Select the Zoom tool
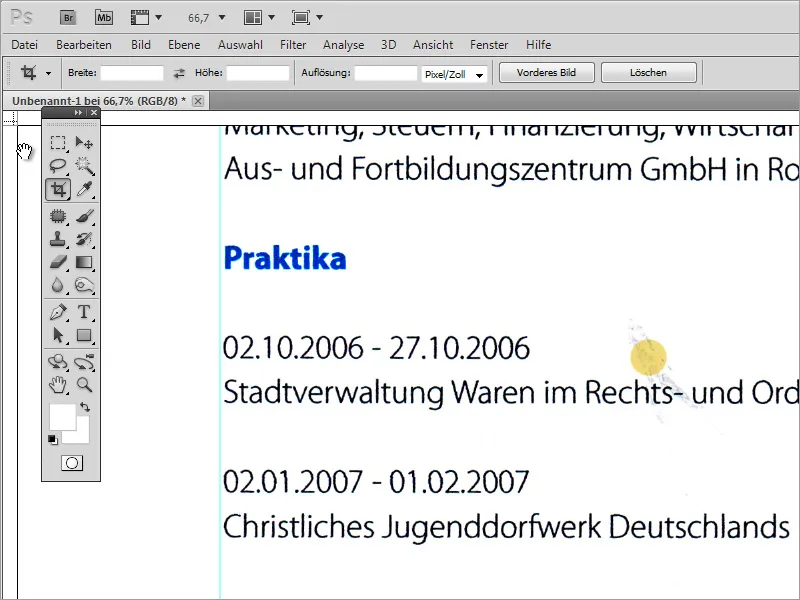 click(x=84, y=385)
